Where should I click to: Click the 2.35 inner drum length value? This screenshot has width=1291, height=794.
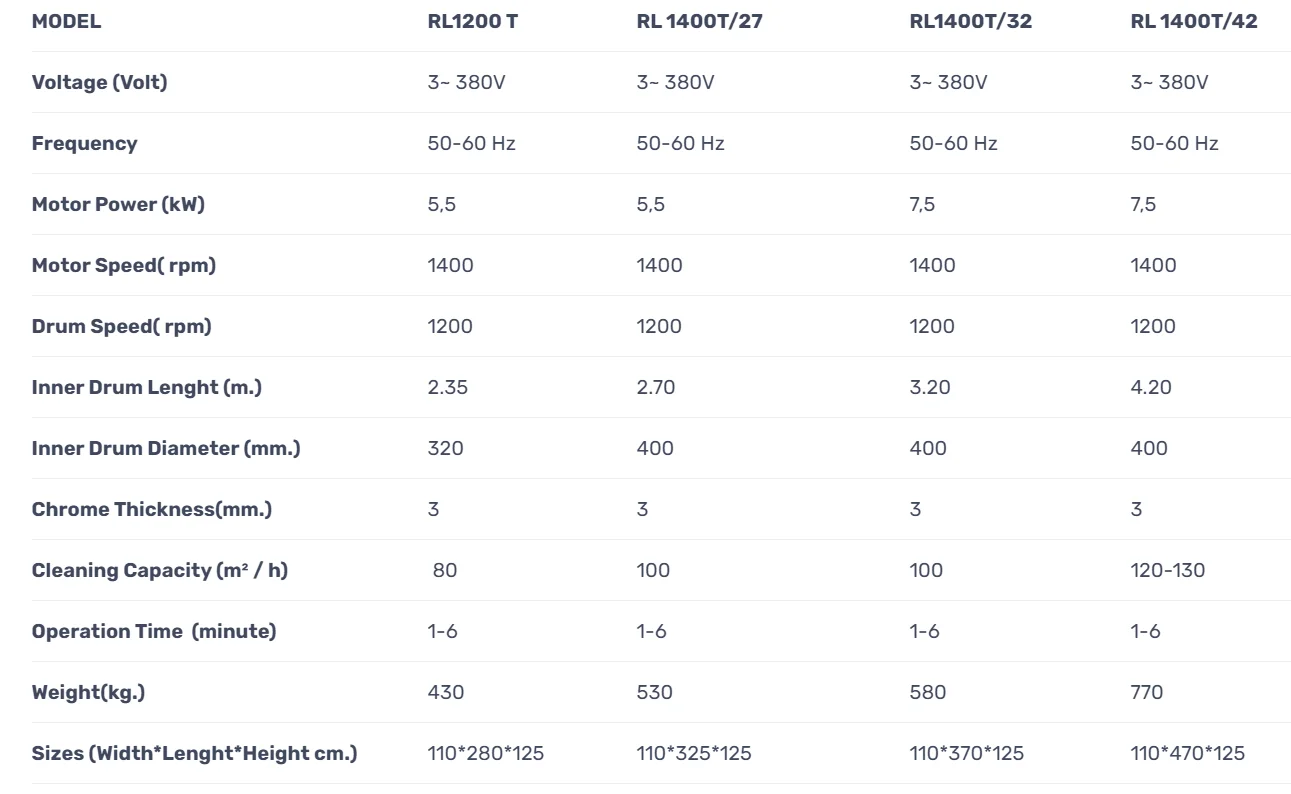[447, 387]
